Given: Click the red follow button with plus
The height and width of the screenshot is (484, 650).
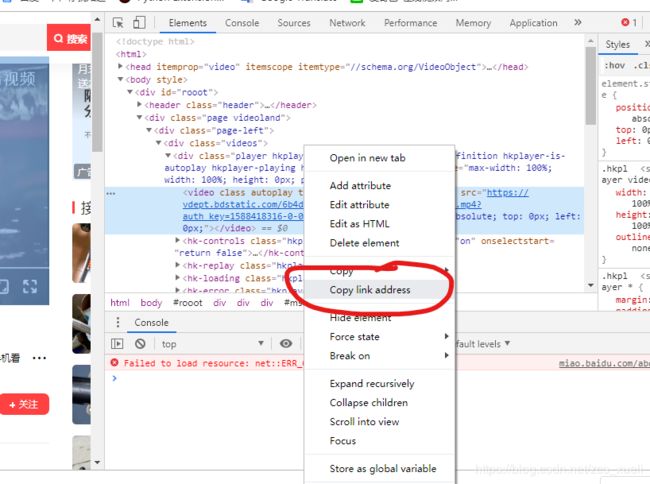Looking at the screenshot, I should coord(24,404).
